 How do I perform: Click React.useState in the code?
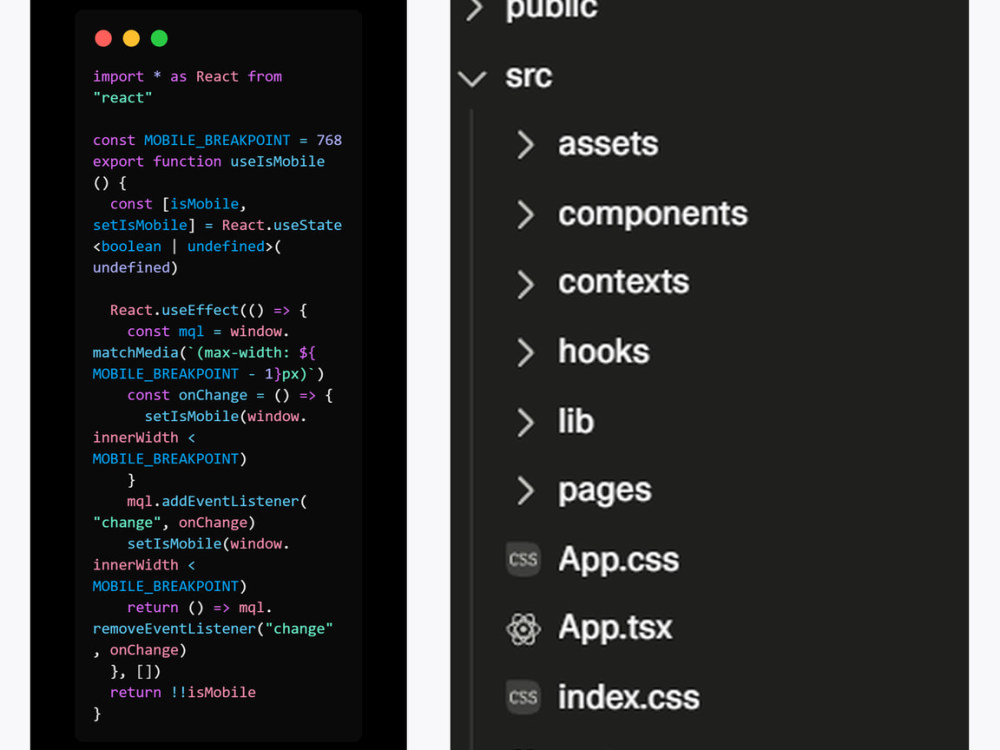(x=282, y=225)
